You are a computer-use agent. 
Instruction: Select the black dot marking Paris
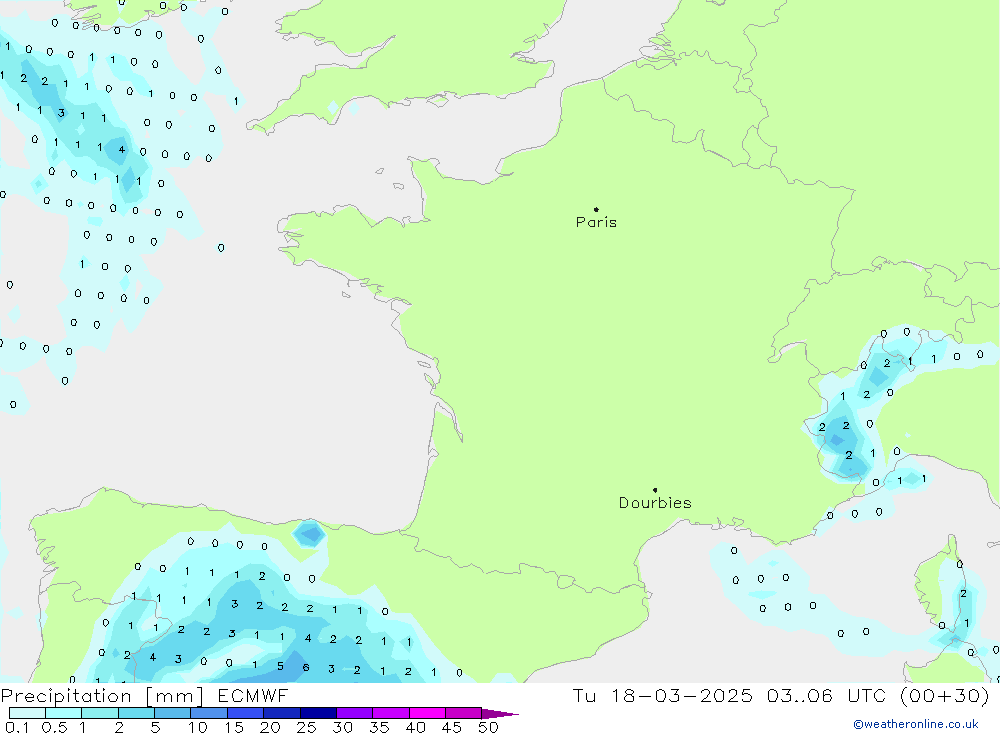596,209
